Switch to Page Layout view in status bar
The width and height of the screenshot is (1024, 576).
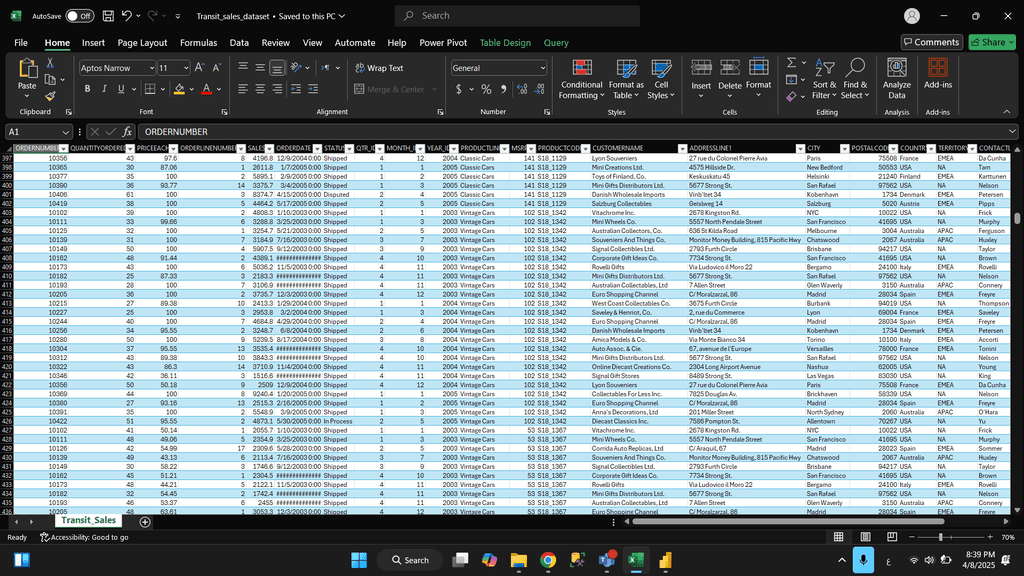click(x=865, y=537)
